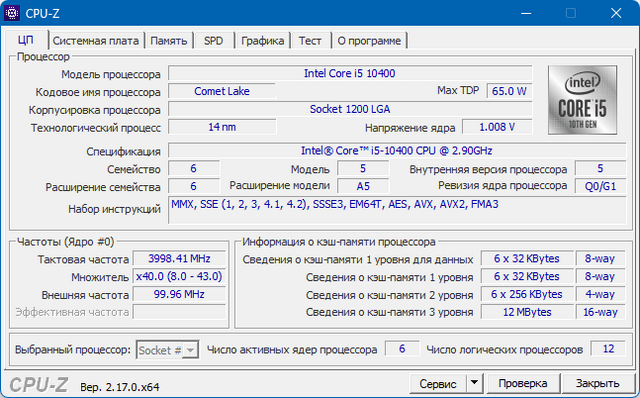640x398 pixels.
Task: Click the Закрыть button
Action: pos(598,383)
